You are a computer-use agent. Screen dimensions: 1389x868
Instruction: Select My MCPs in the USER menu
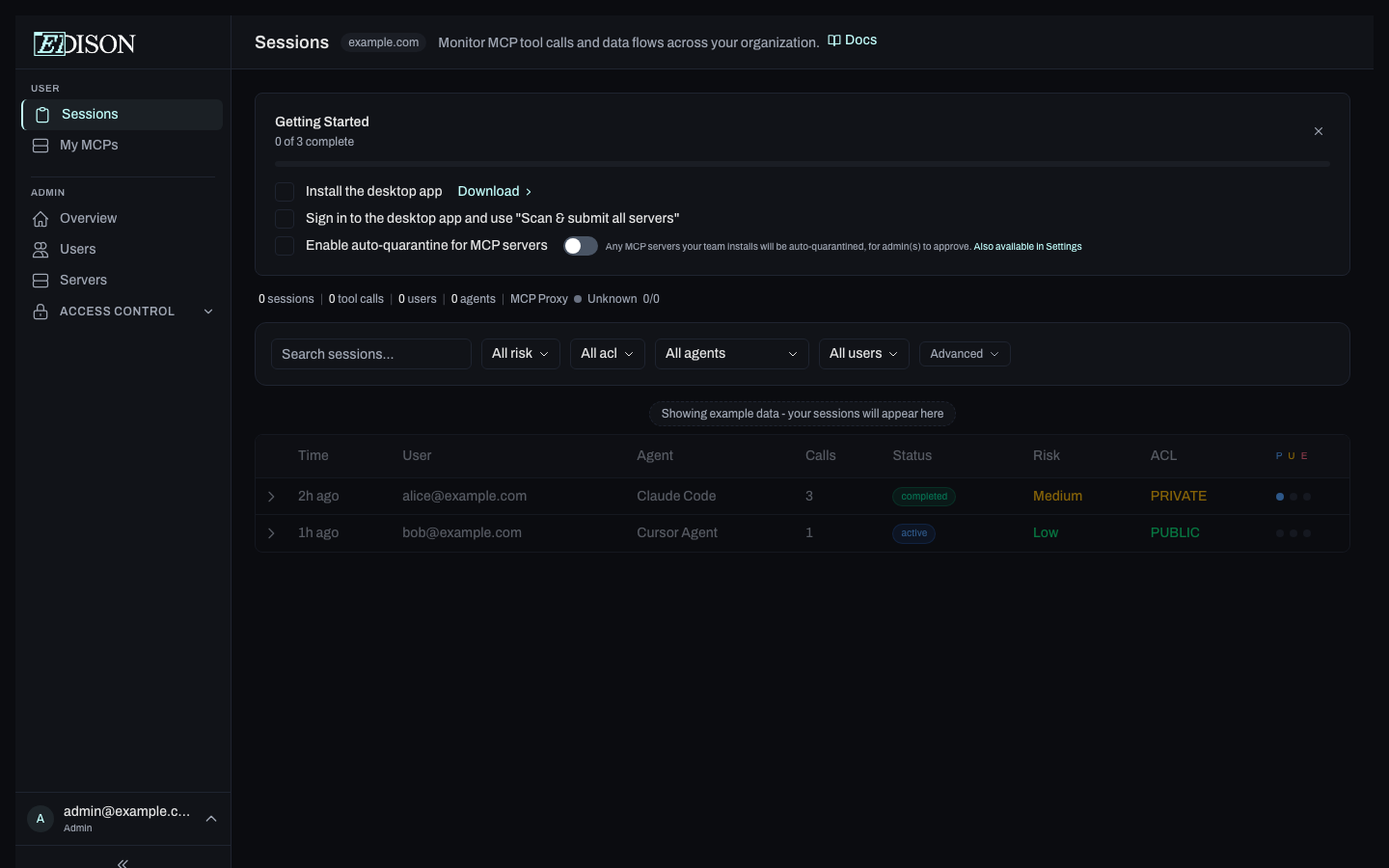89,145
